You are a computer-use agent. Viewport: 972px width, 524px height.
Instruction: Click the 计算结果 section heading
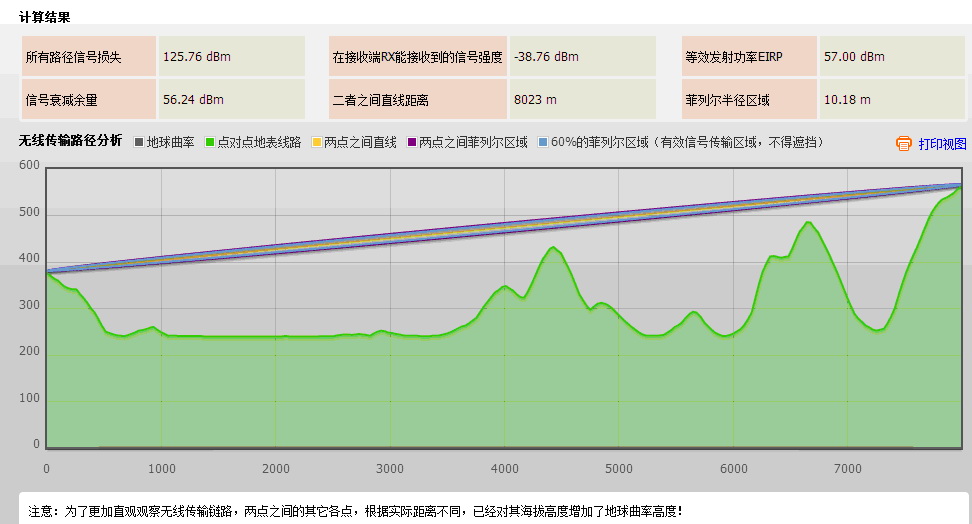coord(45,17)
